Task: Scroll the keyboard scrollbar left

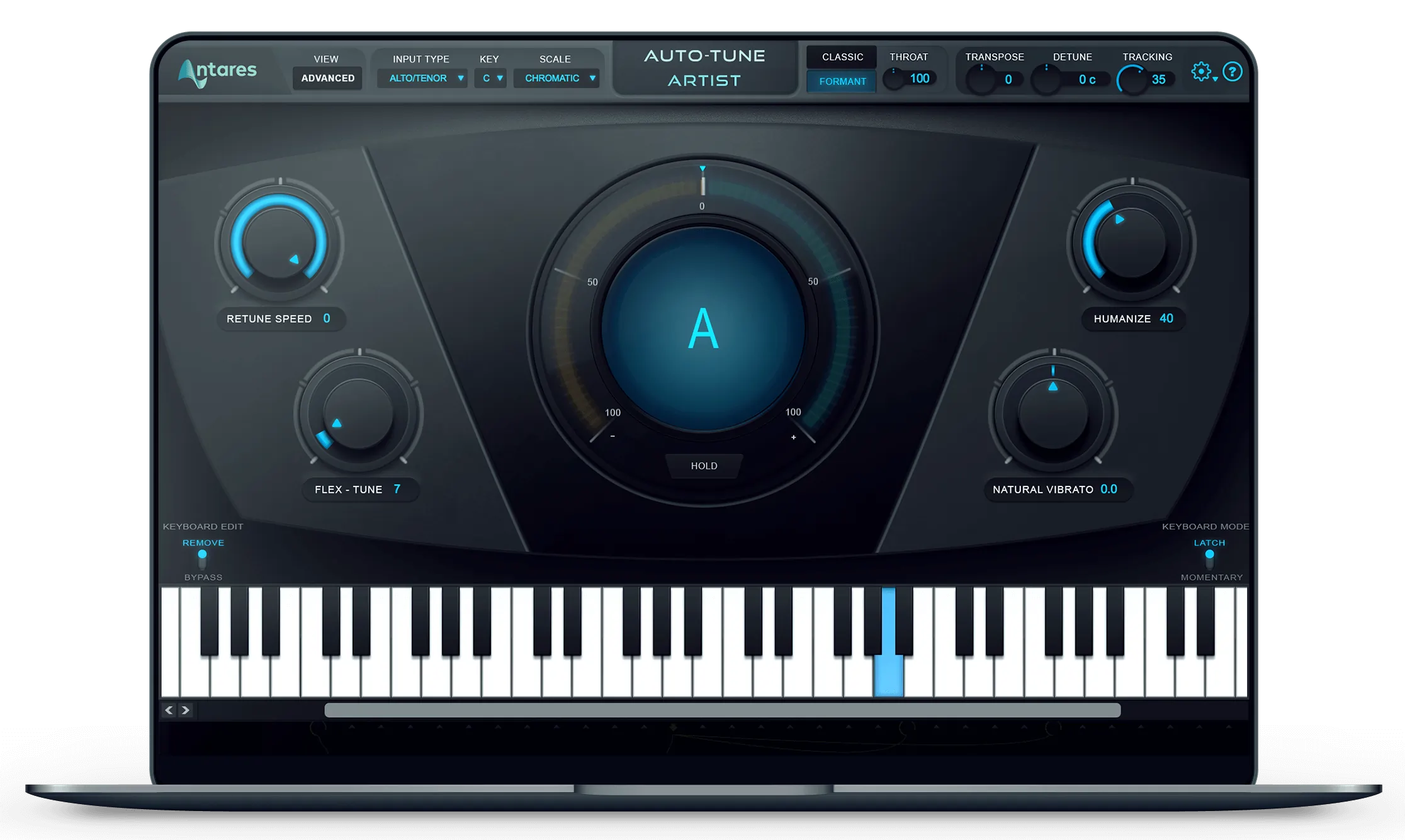Action: 172,709
